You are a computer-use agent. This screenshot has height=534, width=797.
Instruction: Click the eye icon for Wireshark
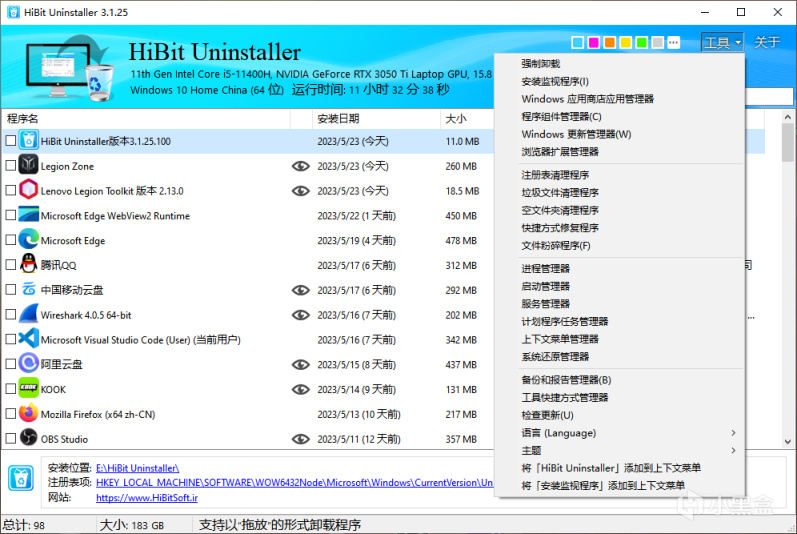[301, 315]
